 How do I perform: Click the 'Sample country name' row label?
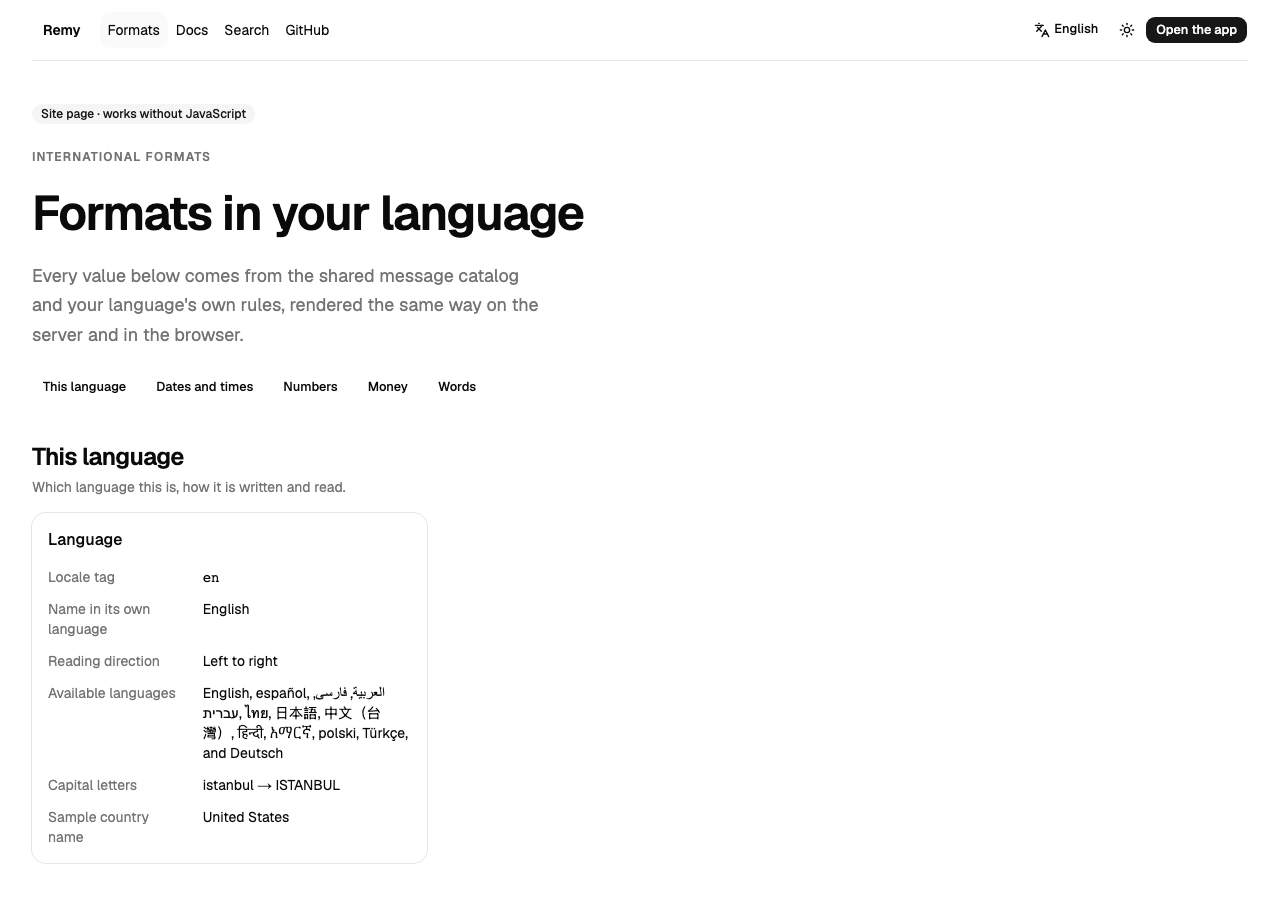tap(98, 827)
